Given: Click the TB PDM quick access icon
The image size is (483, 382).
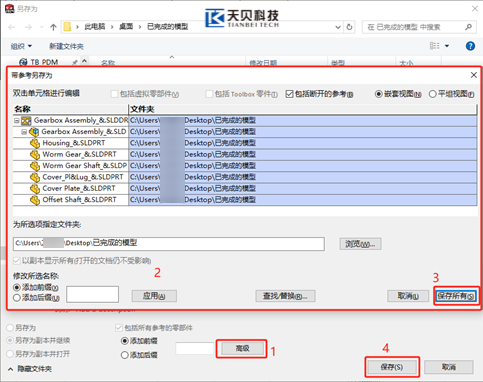Looking at the screenshot, I should pyautogui.click(x=23, y=62).
